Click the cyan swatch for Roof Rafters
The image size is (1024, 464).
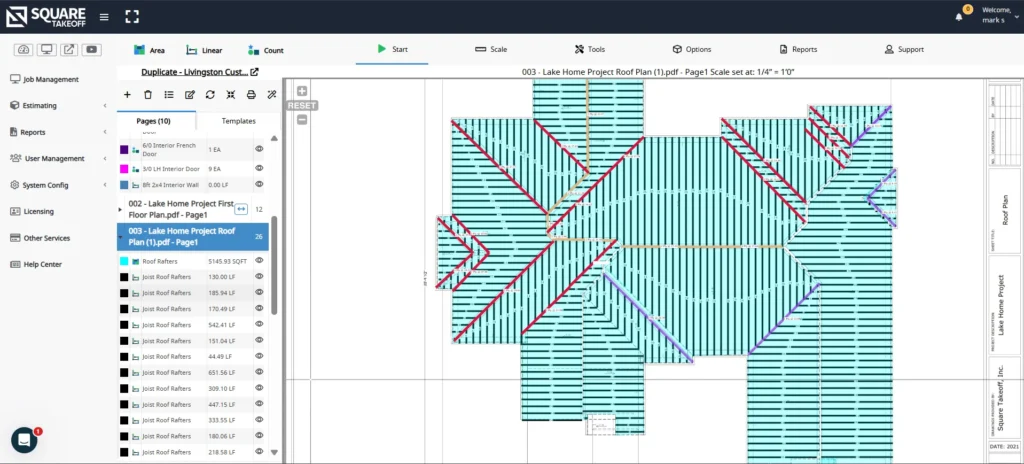[x=124, y=261]
